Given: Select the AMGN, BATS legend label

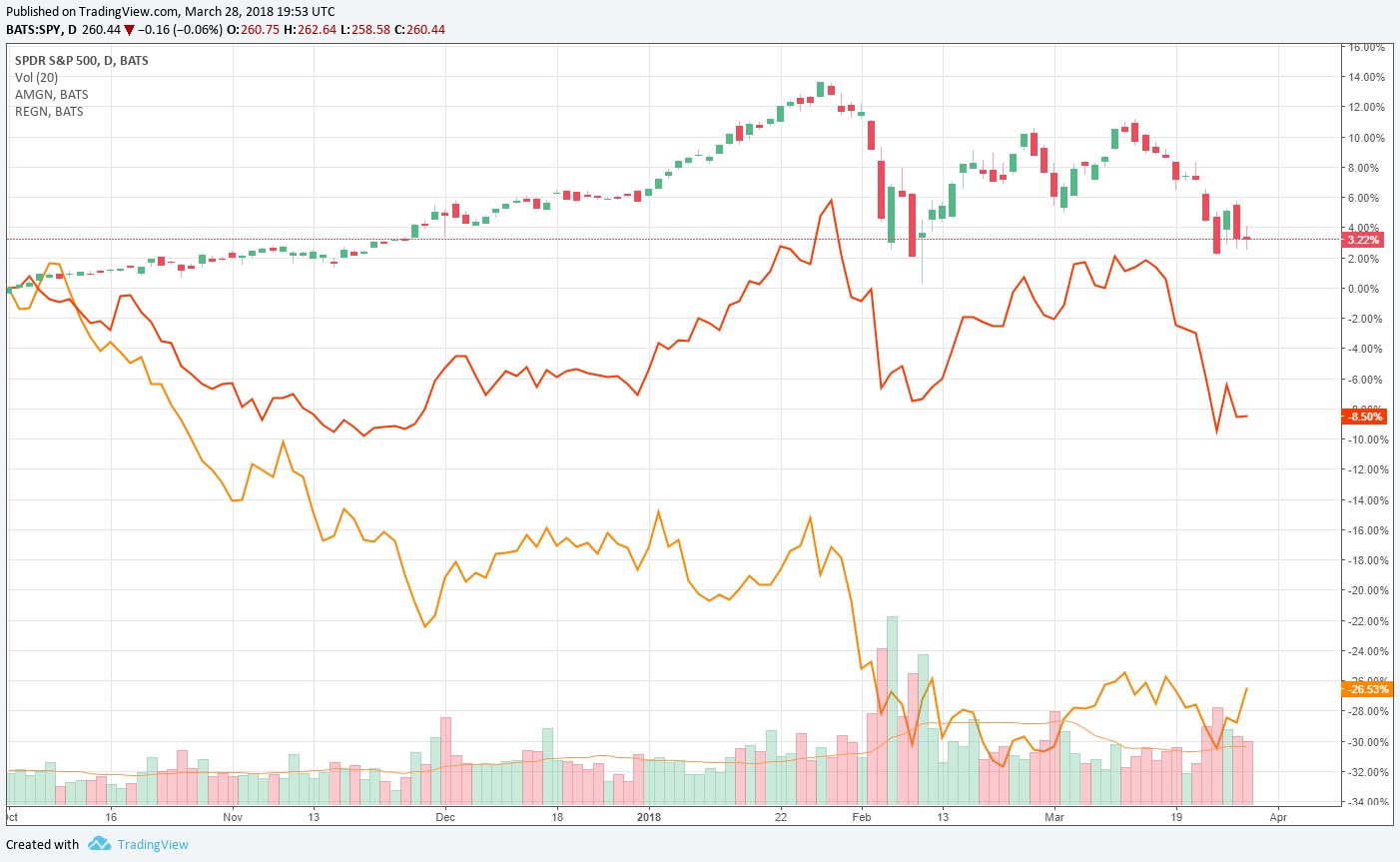Looking at the screenshot, I should tap(52, 95).
